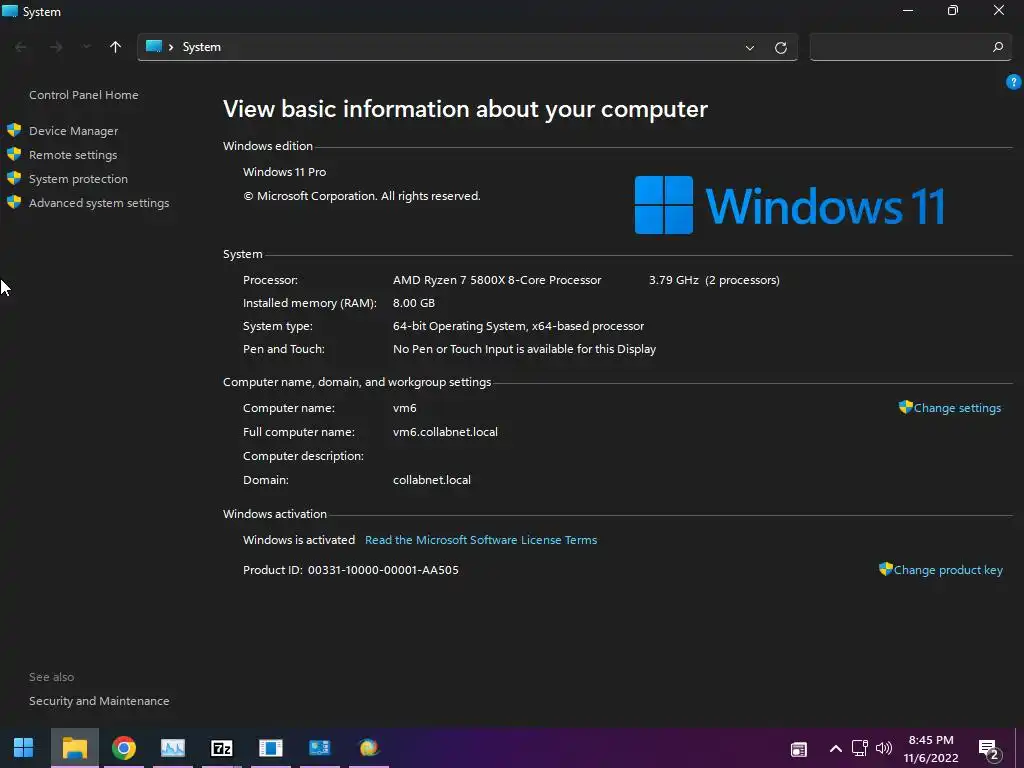
Task: Open network status tray icon
Action: [859, 748]
